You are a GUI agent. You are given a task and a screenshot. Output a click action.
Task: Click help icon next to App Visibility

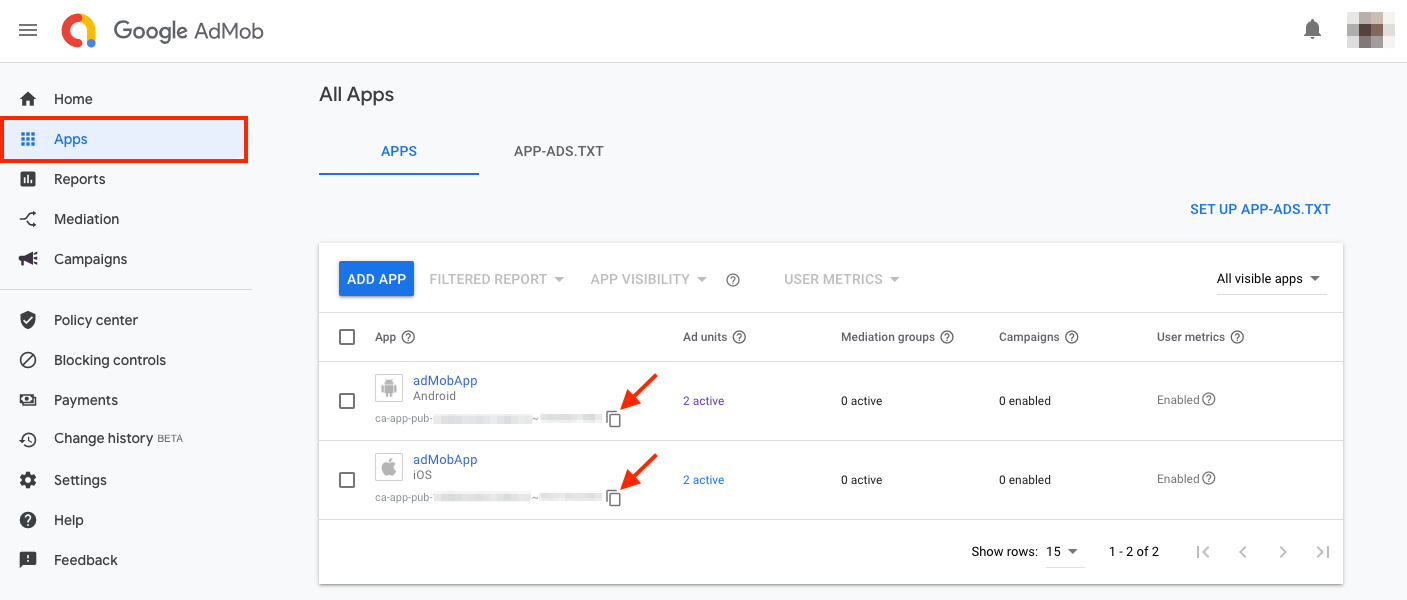[733, 280]
